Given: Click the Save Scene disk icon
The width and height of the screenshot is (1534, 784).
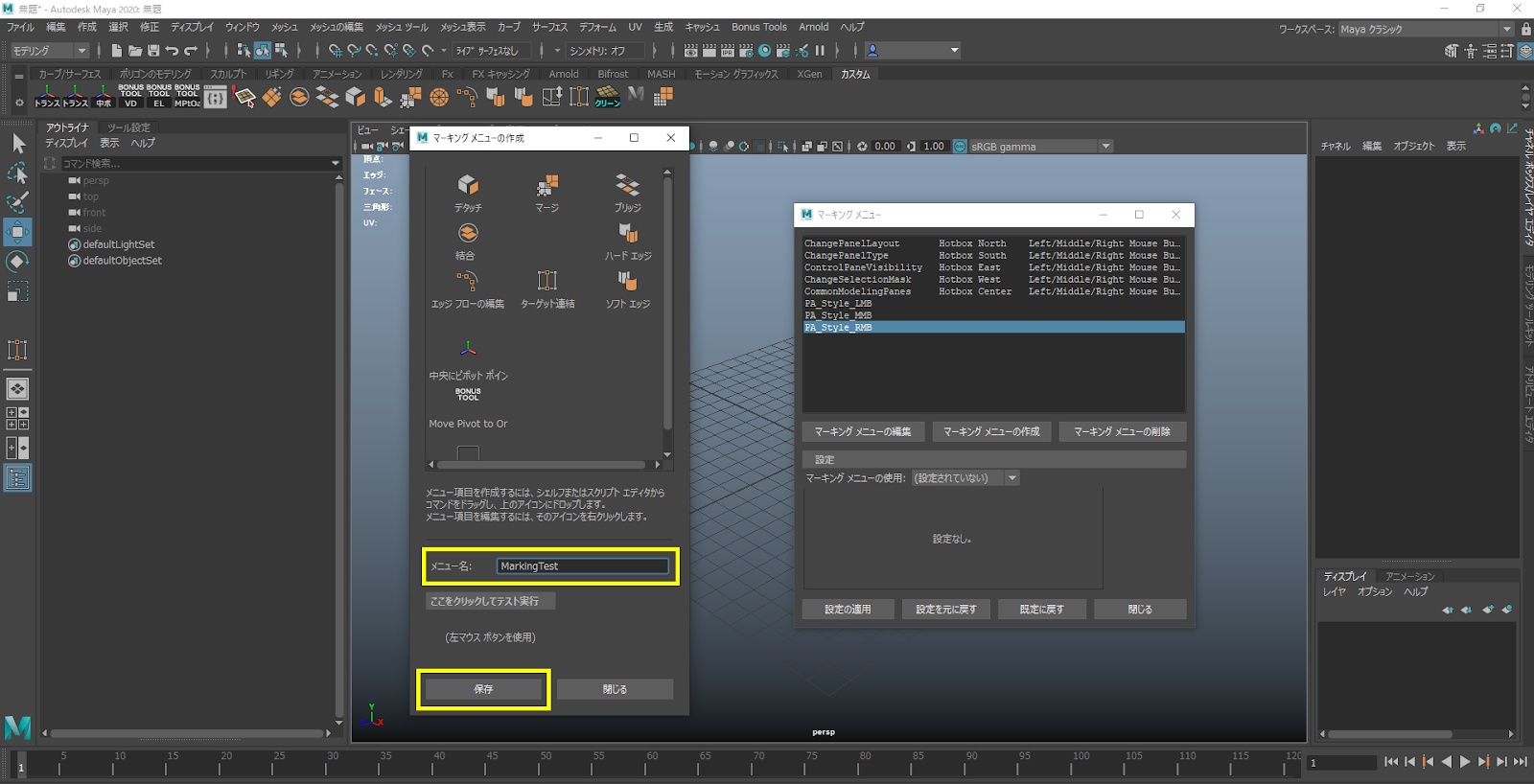Looking at the screenshot, I should 153,51.
